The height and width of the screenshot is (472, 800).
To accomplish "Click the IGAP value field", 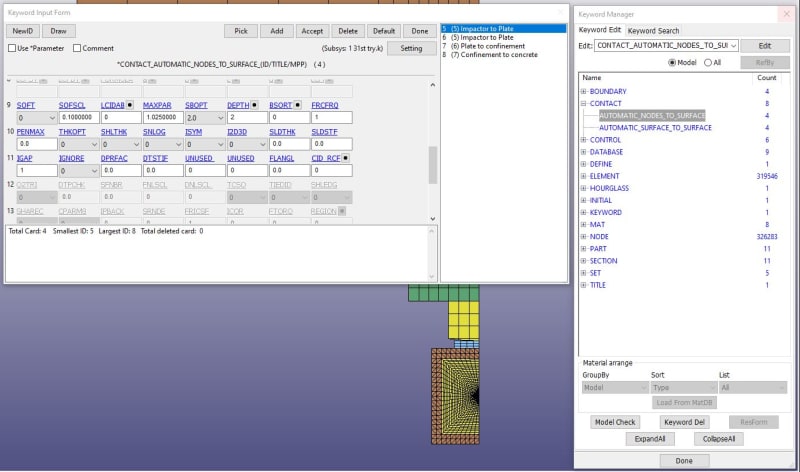I will (x=37, y=170).
